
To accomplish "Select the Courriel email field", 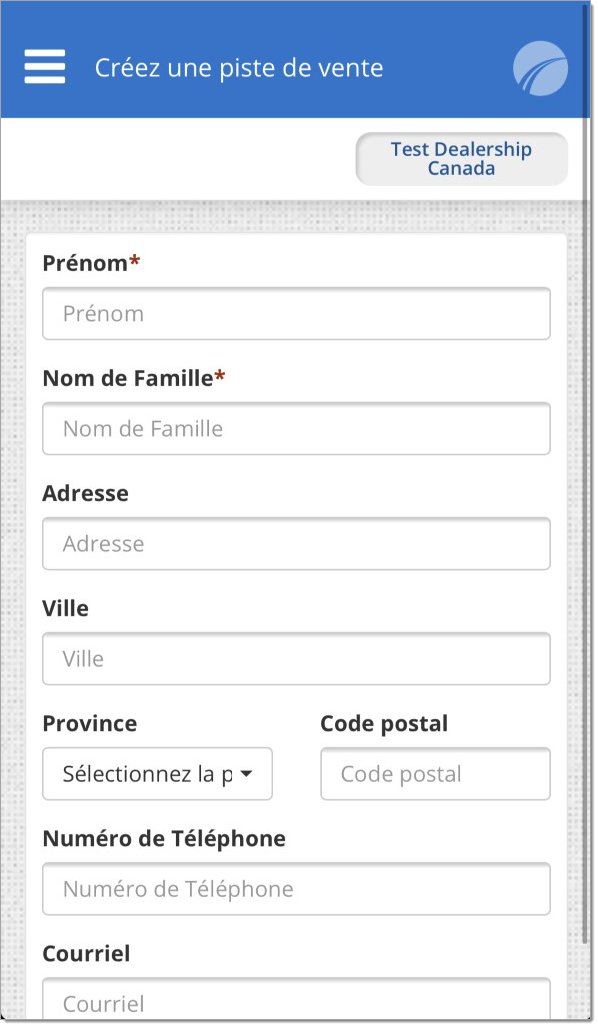I will (x=296, y=1000).
